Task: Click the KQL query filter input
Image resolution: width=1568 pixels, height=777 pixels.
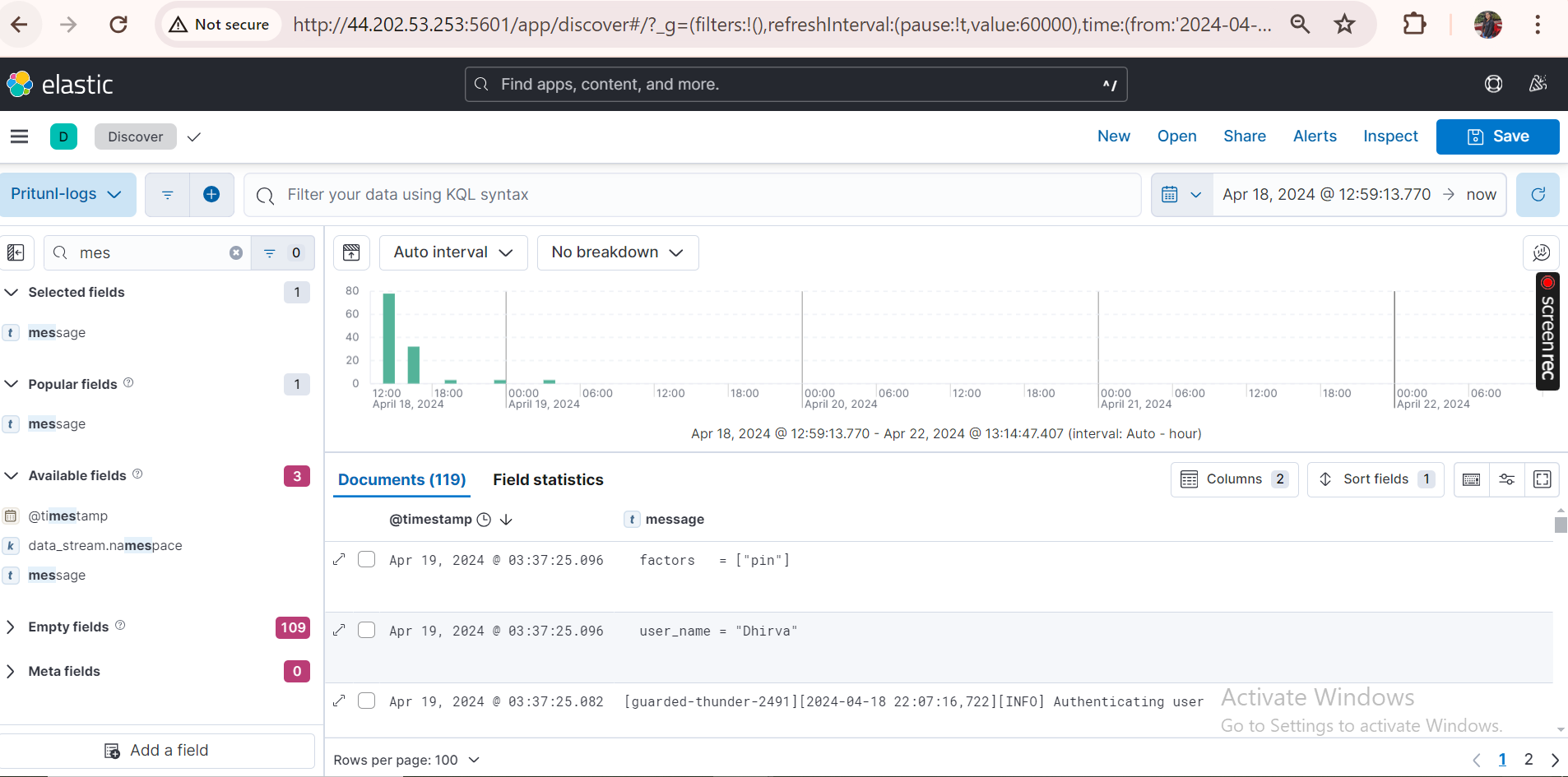Action: click(693, 195)
